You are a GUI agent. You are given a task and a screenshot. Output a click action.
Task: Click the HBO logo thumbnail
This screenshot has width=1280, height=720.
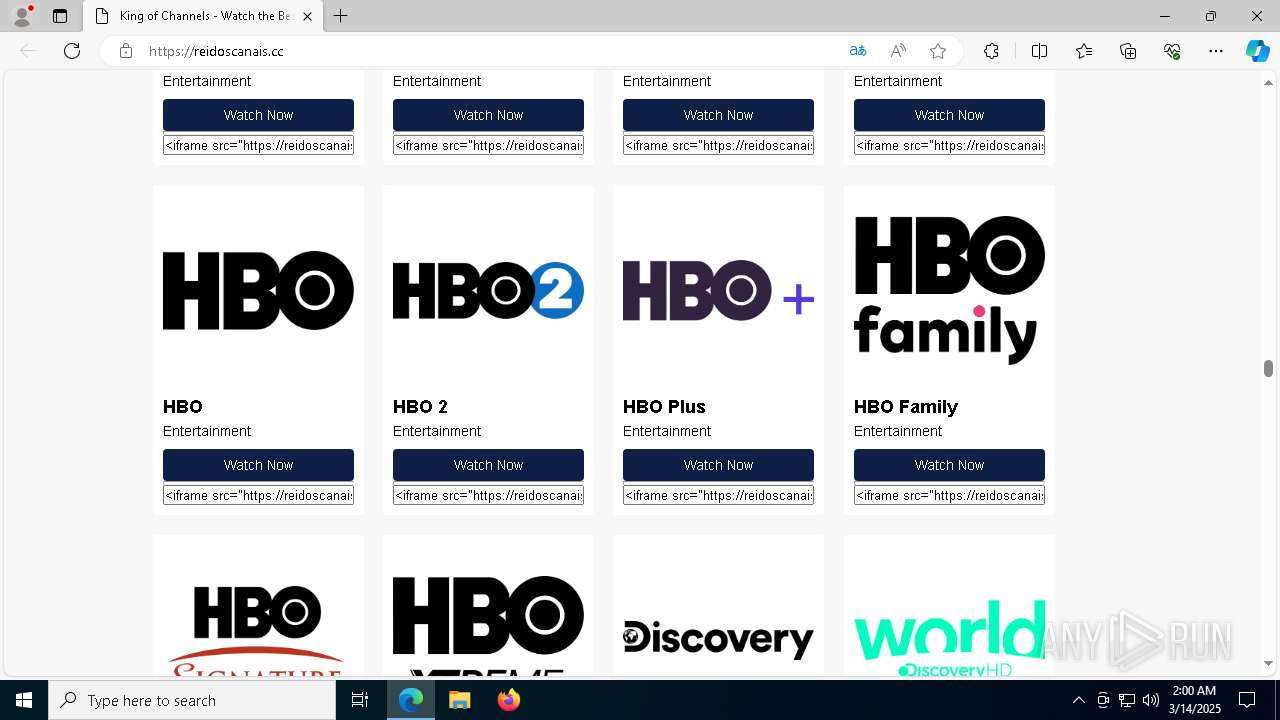[258, 290]
